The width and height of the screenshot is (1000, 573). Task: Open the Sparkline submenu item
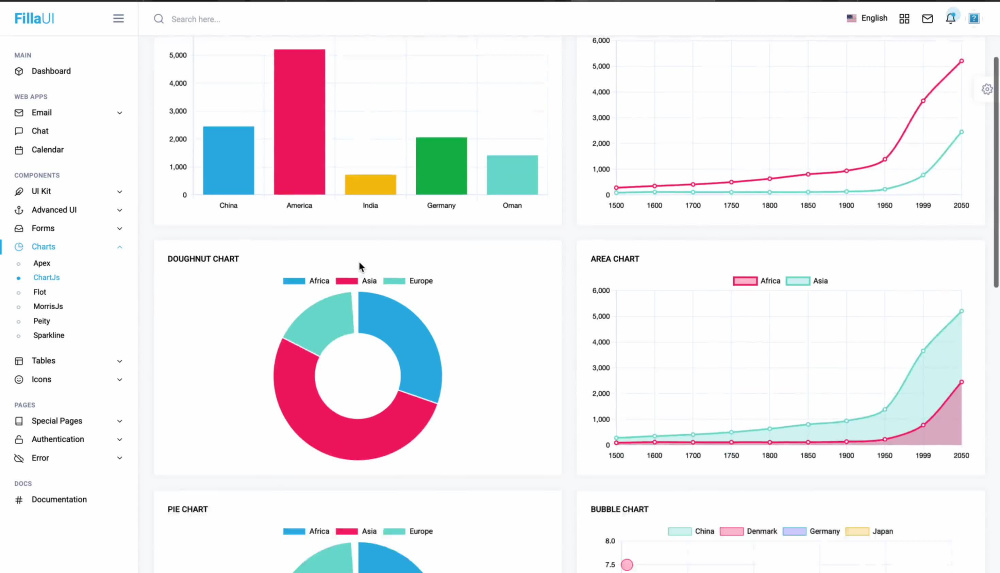tap(48, 336)
